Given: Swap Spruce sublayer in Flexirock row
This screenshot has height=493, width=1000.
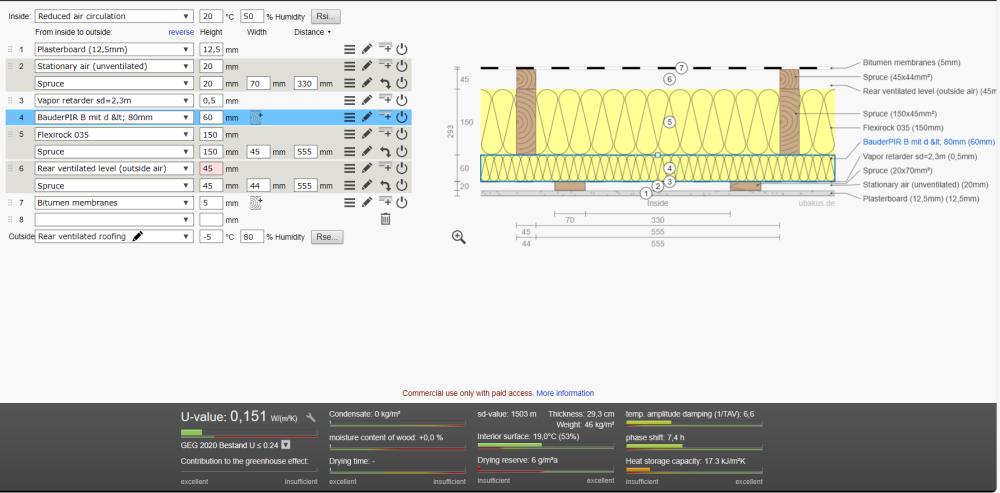Looking at the screenshot, I should 385,152.
